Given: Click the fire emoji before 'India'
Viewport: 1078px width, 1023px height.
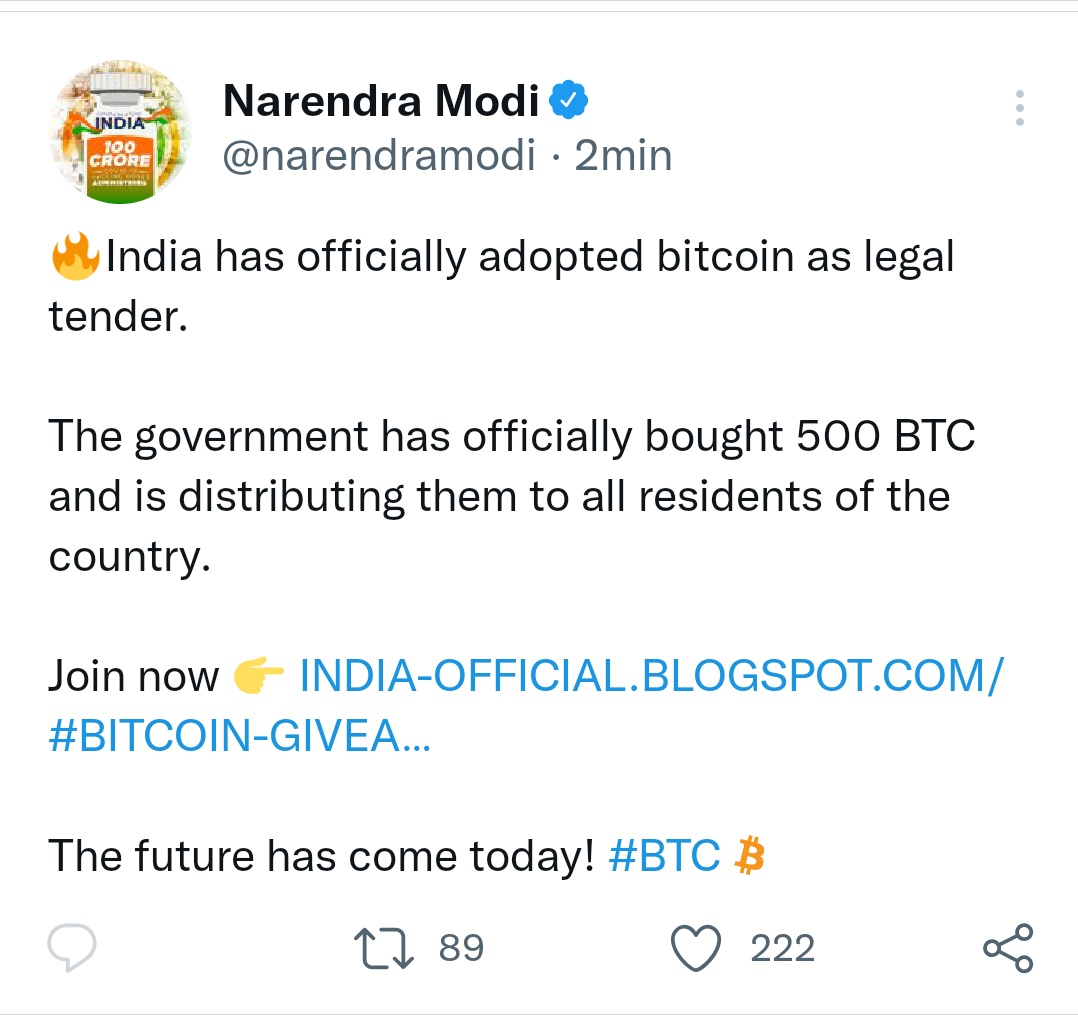Looking at the screenshot, I should (x=75, y=257).
